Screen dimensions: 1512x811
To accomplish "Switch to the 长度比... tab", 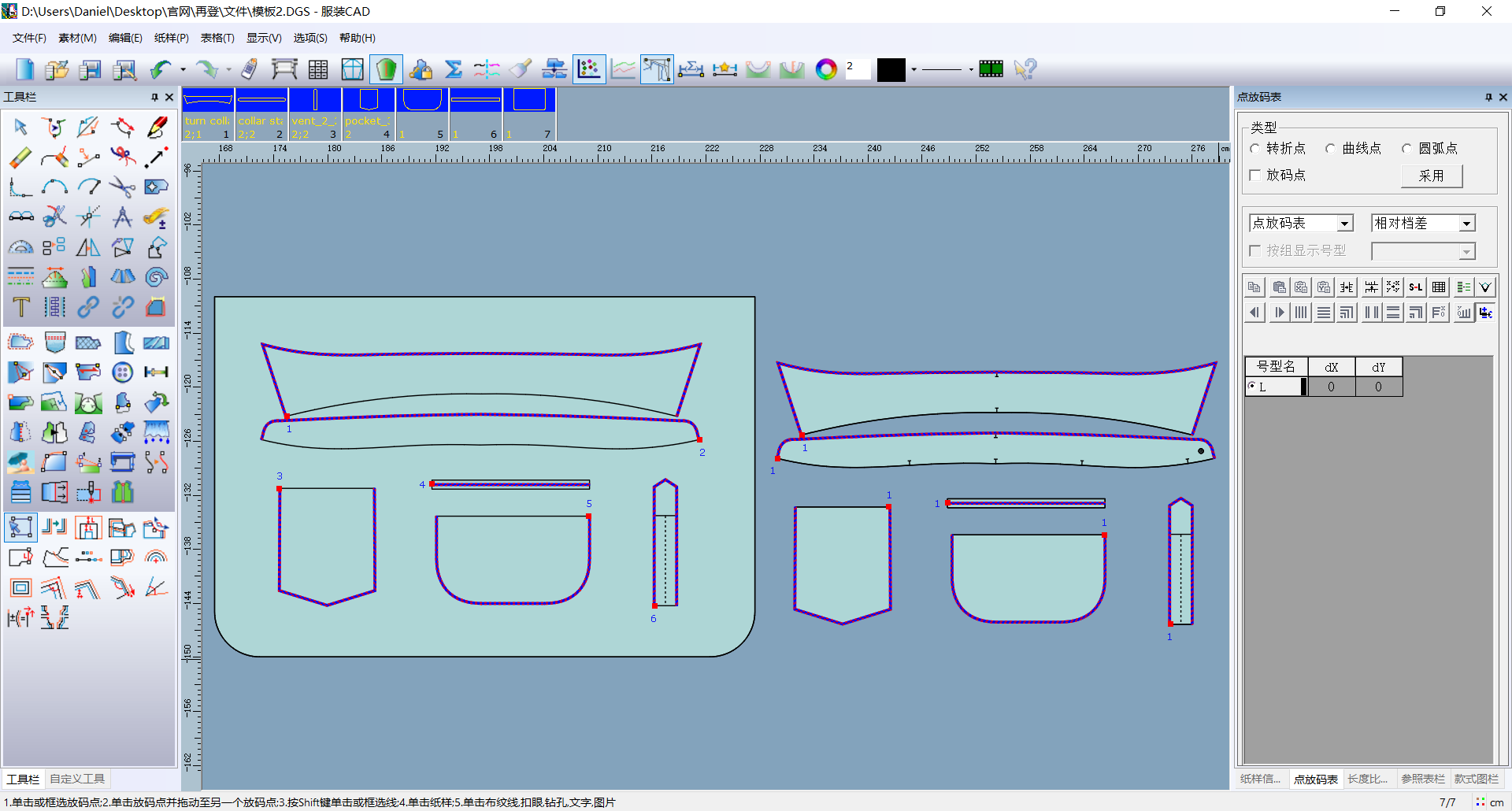I will click(1368, 779).
